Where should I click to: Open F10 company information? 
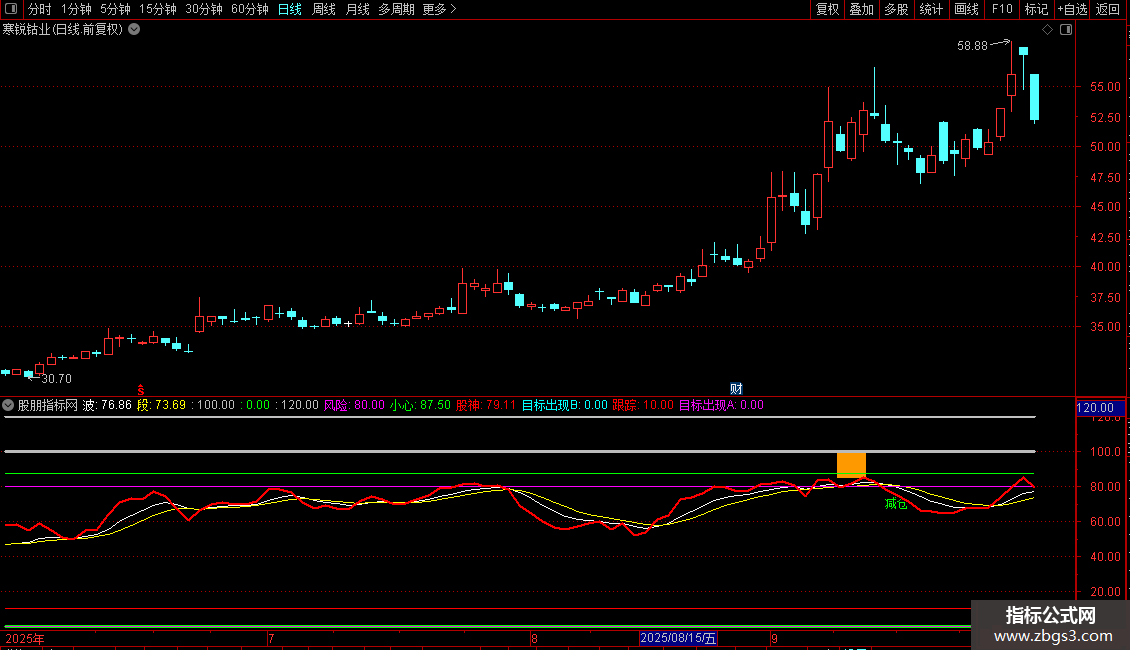tap(1001, 9)
